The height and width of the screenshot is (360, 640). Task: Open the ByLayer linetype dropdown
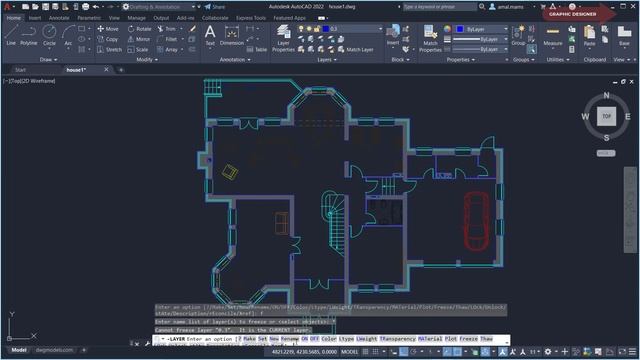coord(480,49)
